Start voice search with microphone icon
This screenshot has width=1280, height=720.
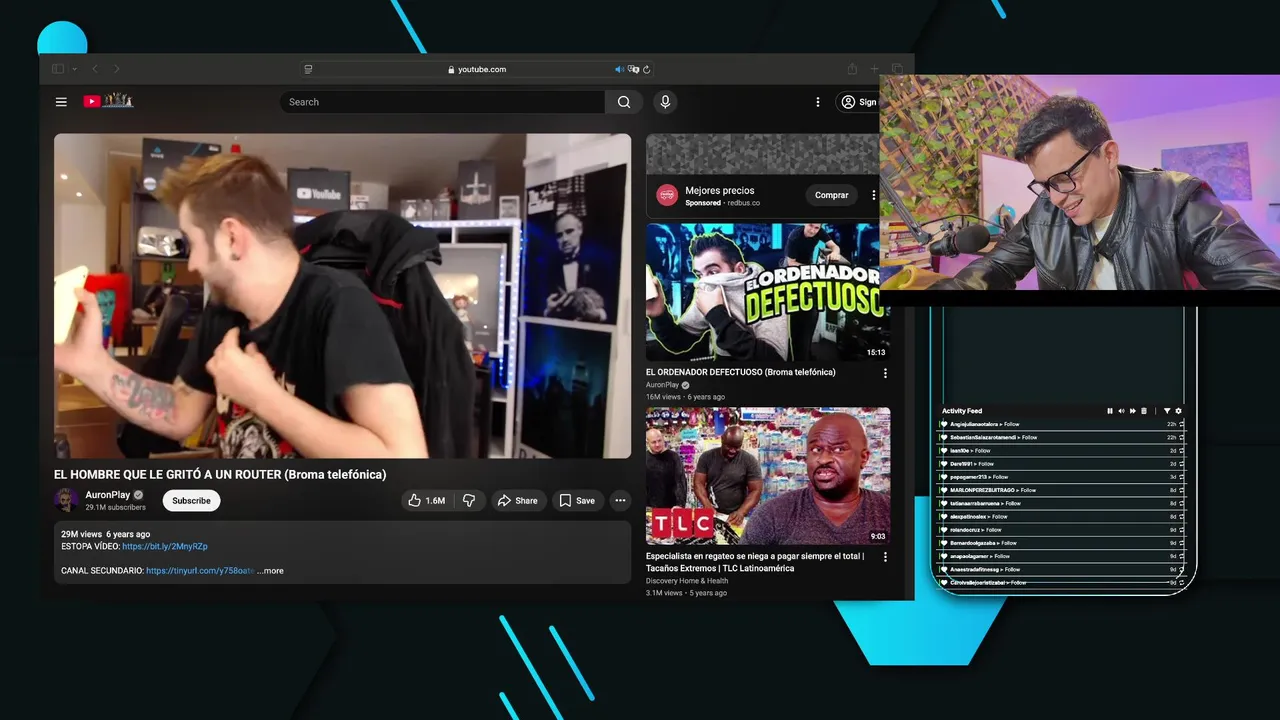coord(665,102)
